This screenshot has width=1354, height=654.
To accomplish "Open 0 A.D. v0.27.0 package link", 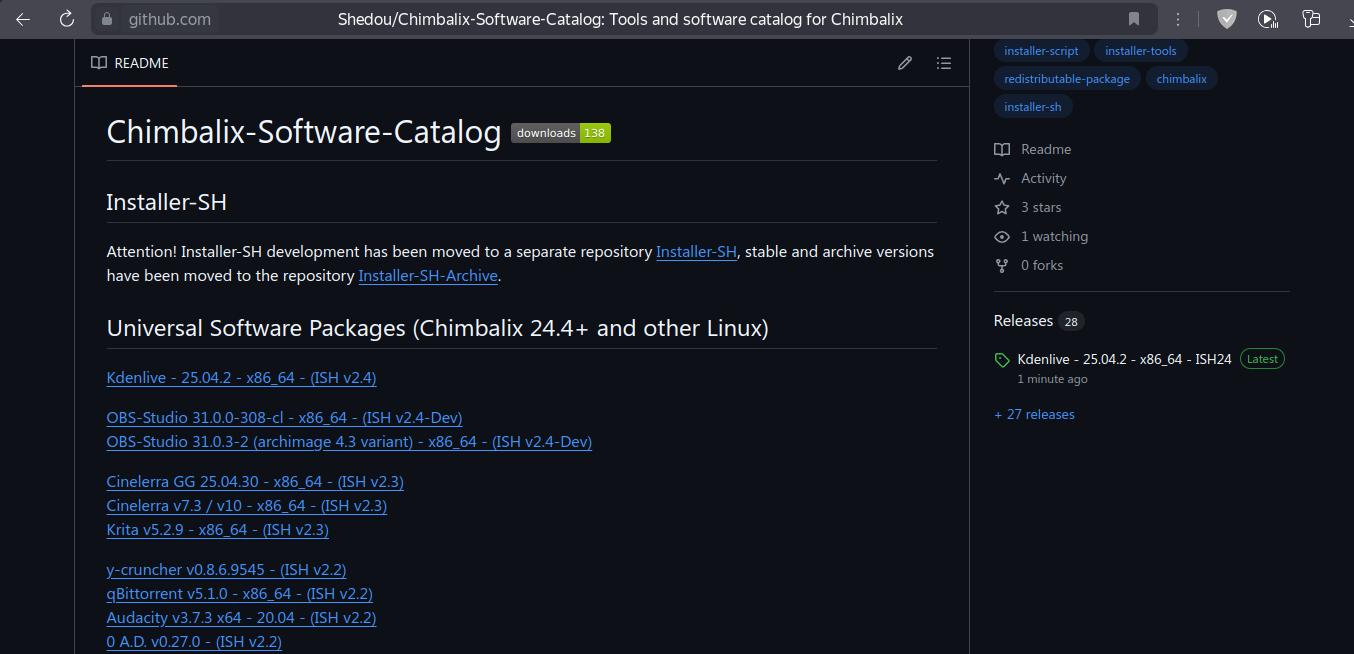I will point(194,642).
